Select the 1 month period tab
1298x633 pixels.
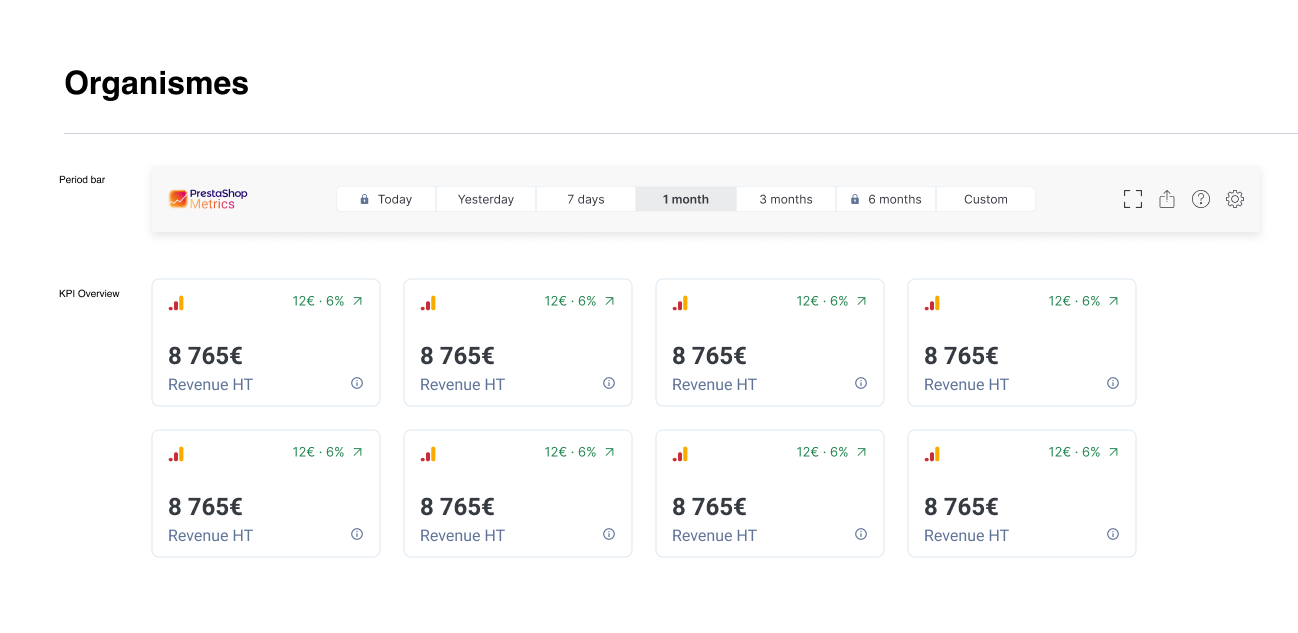click(686, 199)
